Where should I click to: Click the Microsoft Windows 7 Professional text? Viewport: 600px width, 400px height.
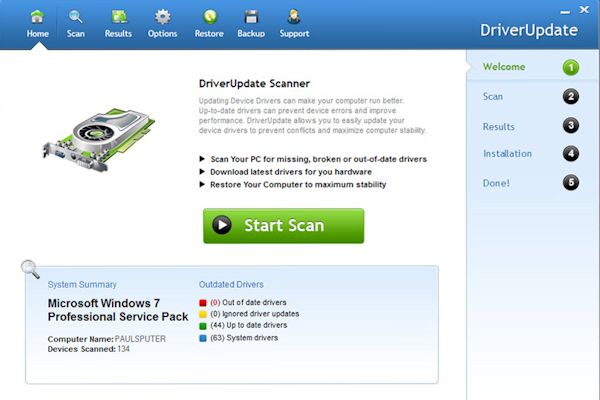118,310
